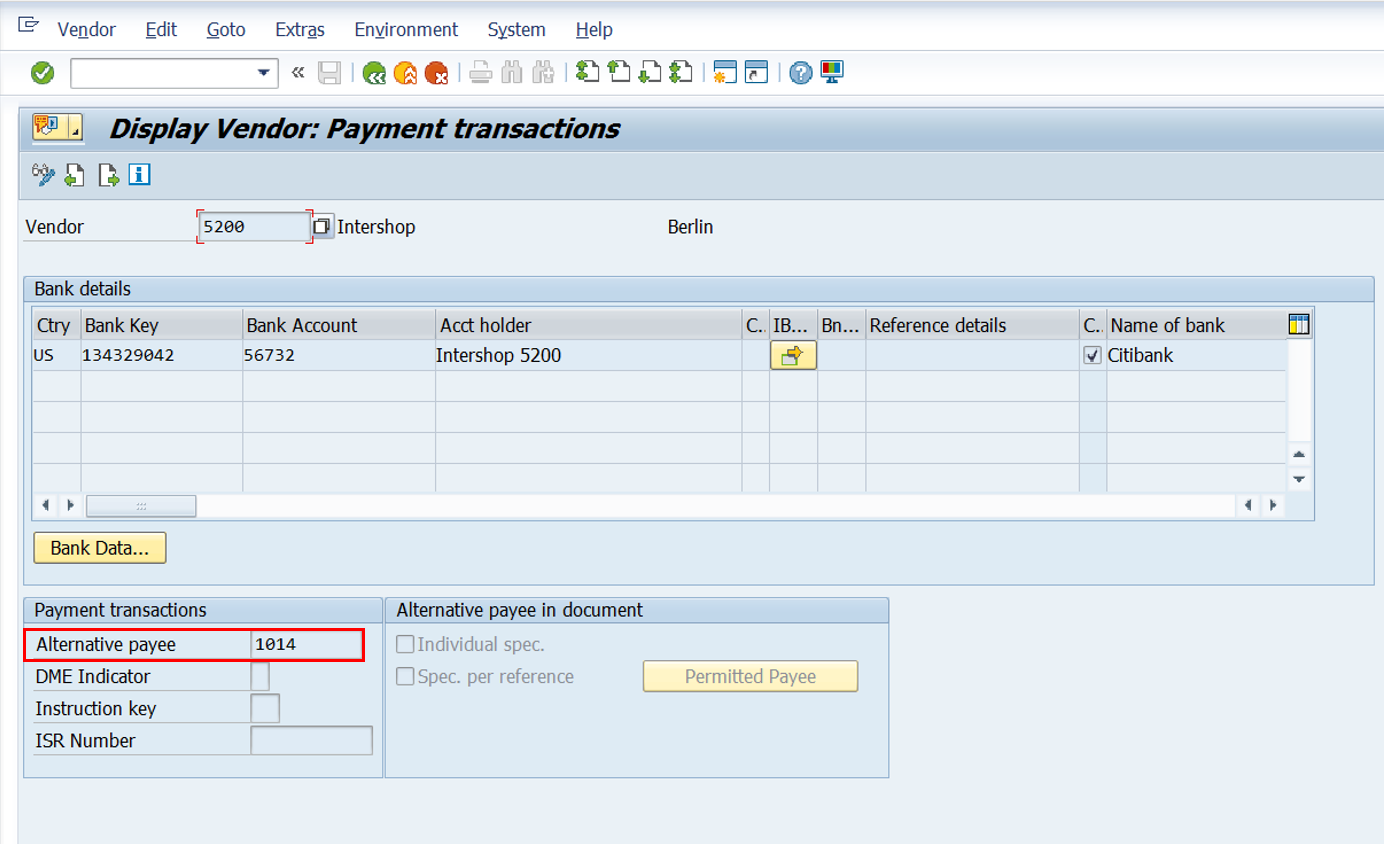1384x844 pixels.
Task: Click the Alternative payee input field
Action: point(305,644)
